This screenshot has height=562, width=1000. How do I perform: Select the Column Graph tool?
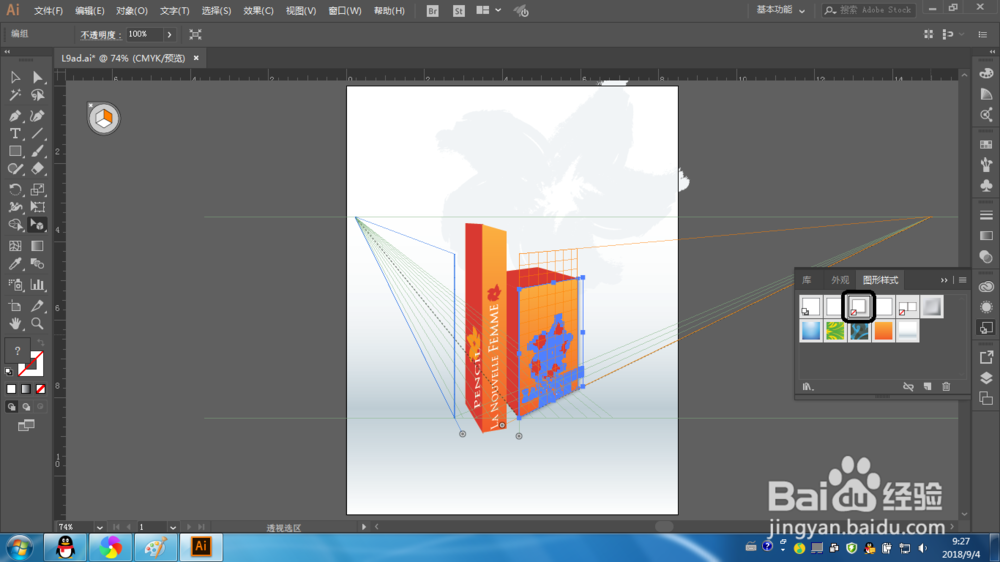click(38, 285)
